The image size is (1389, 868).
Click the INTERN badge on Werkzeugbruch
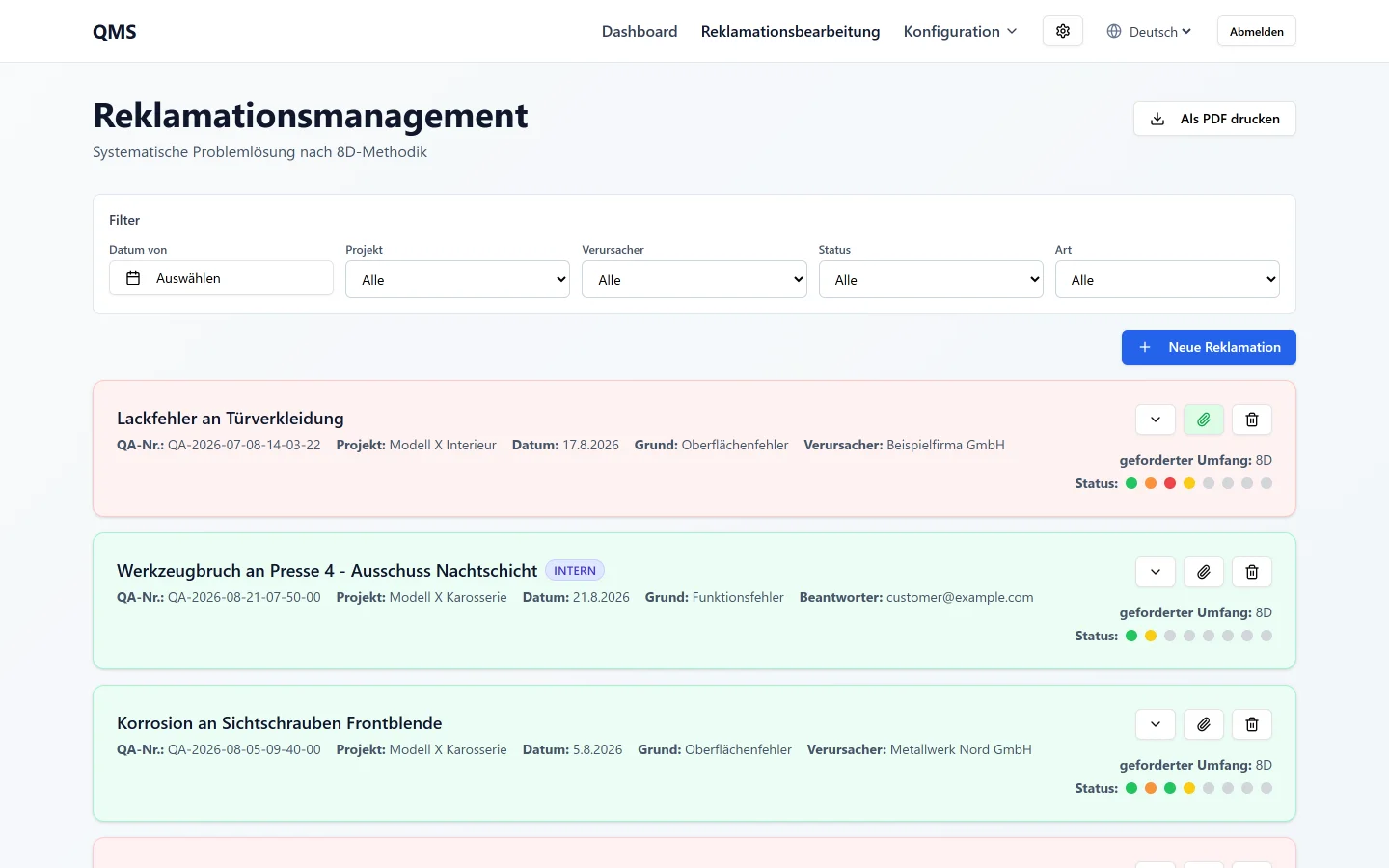tap(575, 570)
